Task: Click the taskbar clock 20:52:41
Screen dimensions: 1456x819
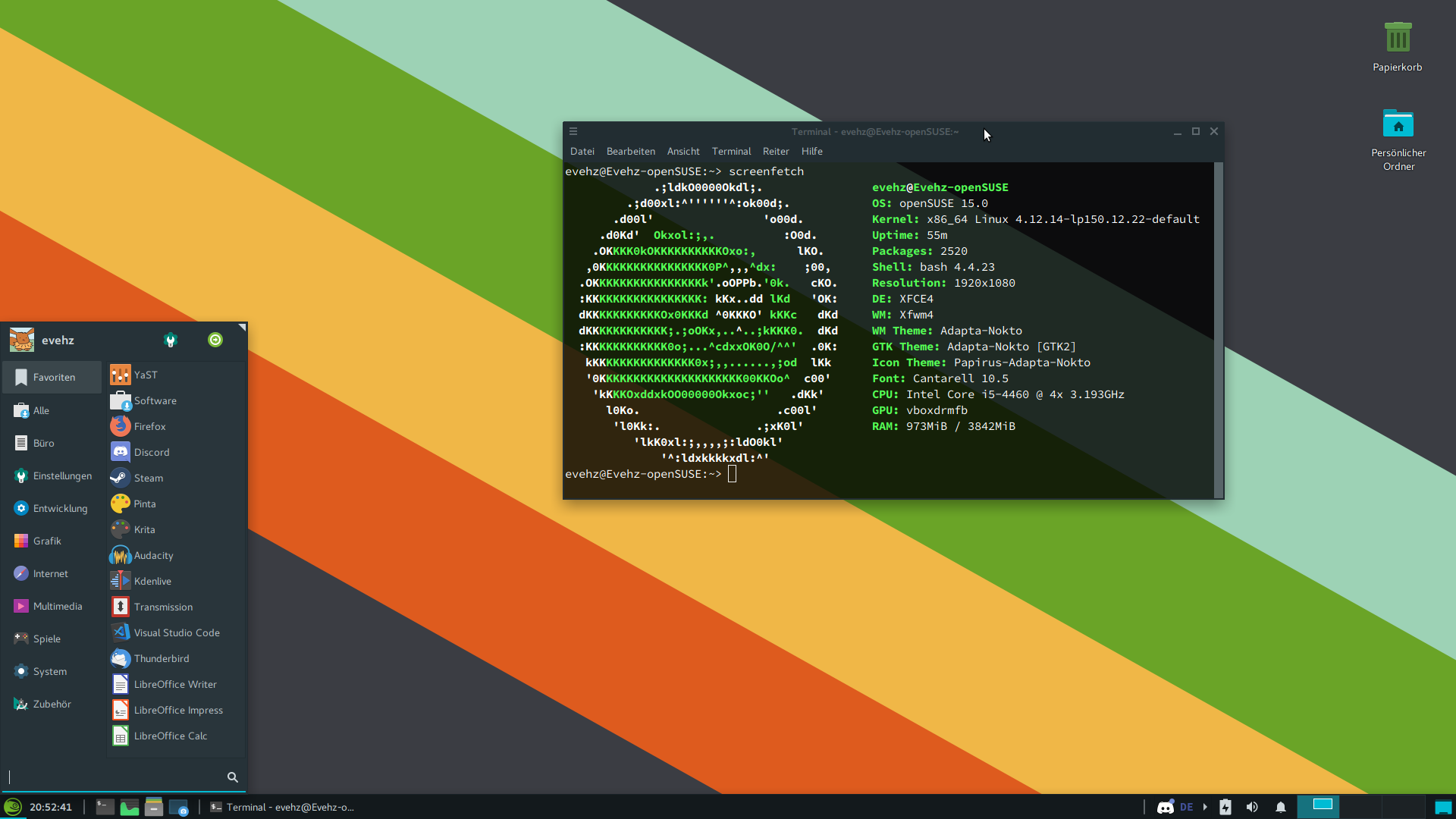Action: click(x=51, y=807)
